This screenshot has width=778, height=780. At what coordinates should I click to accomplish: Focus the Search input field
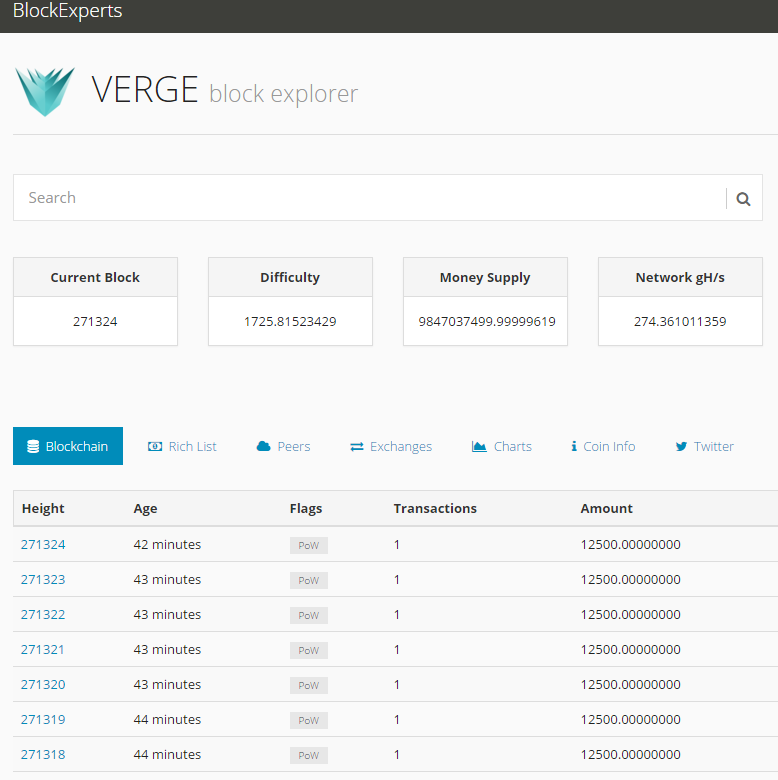coord(369,197)
